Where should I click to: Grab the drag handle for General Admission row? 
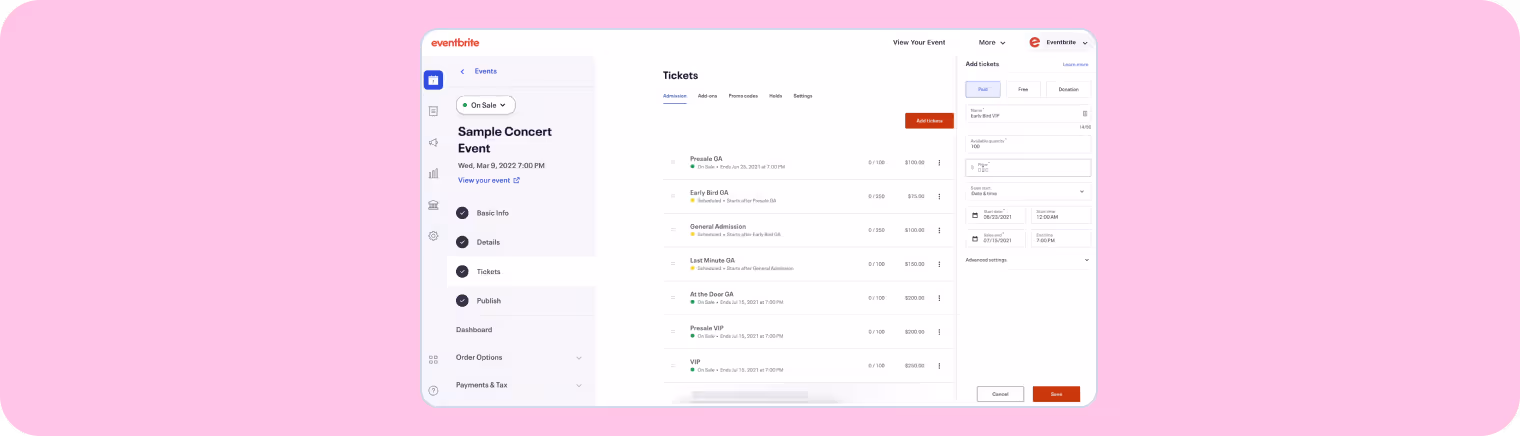pos(673,230)
